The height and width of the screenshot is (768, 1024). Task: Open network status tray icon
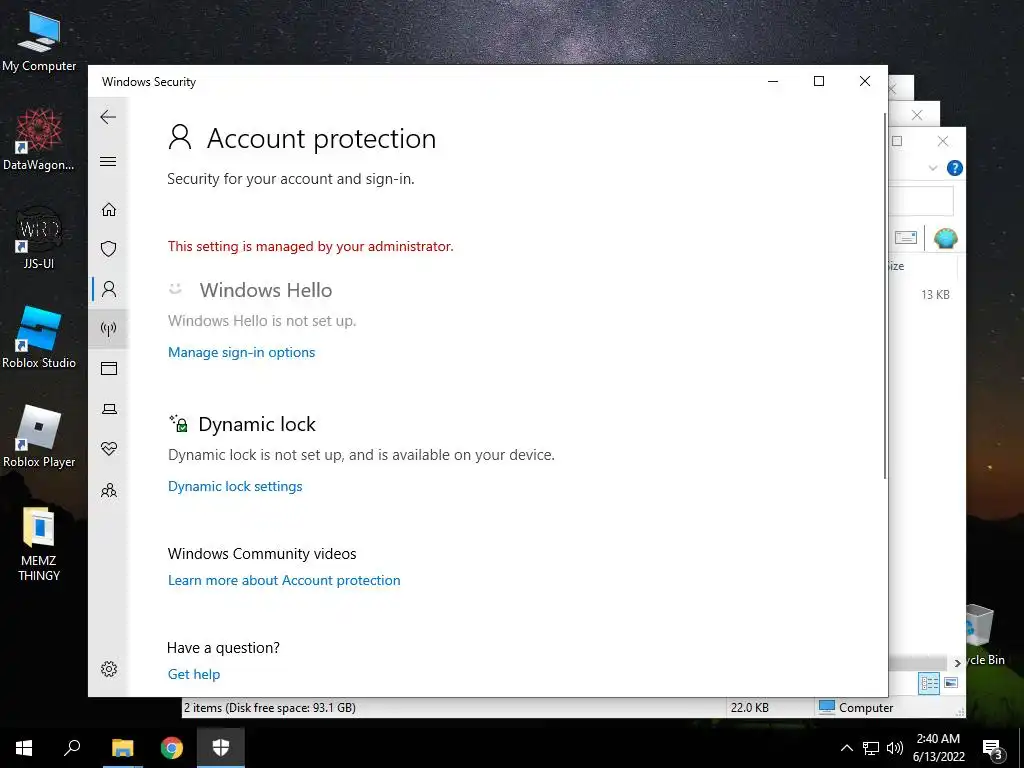[x=871, y=748]
